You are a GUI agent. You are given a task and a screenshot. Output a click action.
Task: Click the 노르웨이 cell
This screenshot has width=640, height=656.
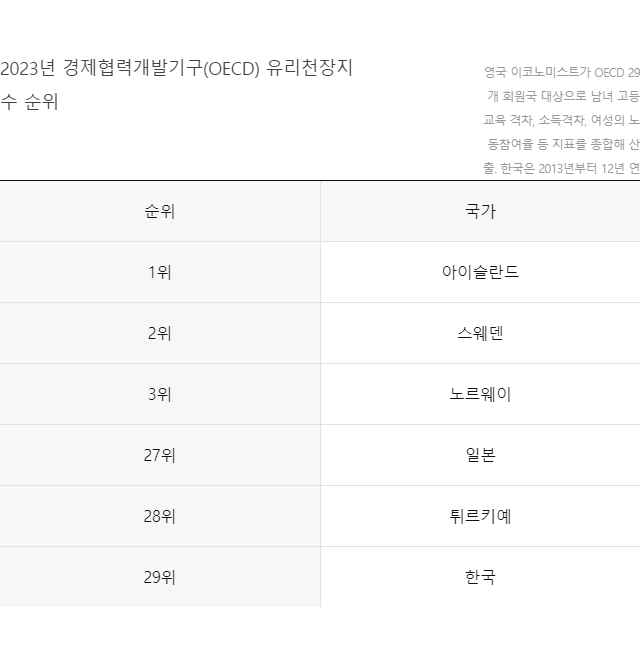tap(480, 394)
